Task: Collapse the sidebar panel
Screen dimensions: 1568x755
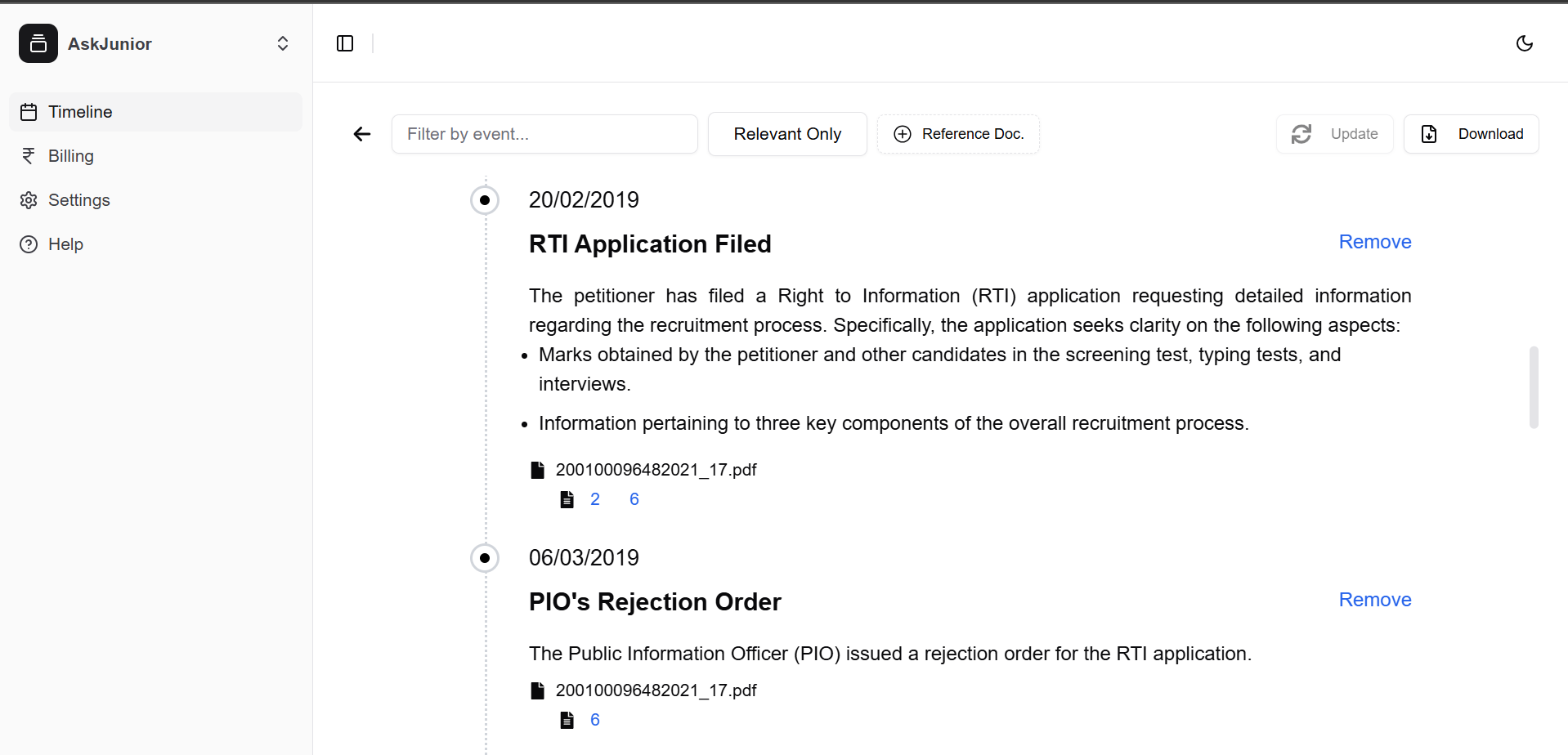Action: tap(345, 43)
